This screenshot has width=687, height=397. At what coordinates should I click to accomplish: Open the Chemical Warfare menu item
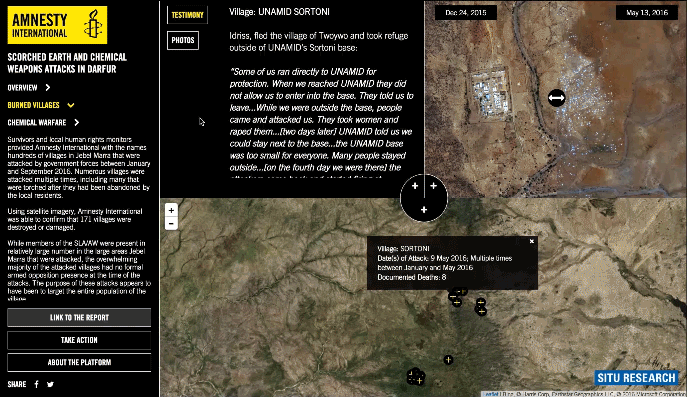[37, 123]
